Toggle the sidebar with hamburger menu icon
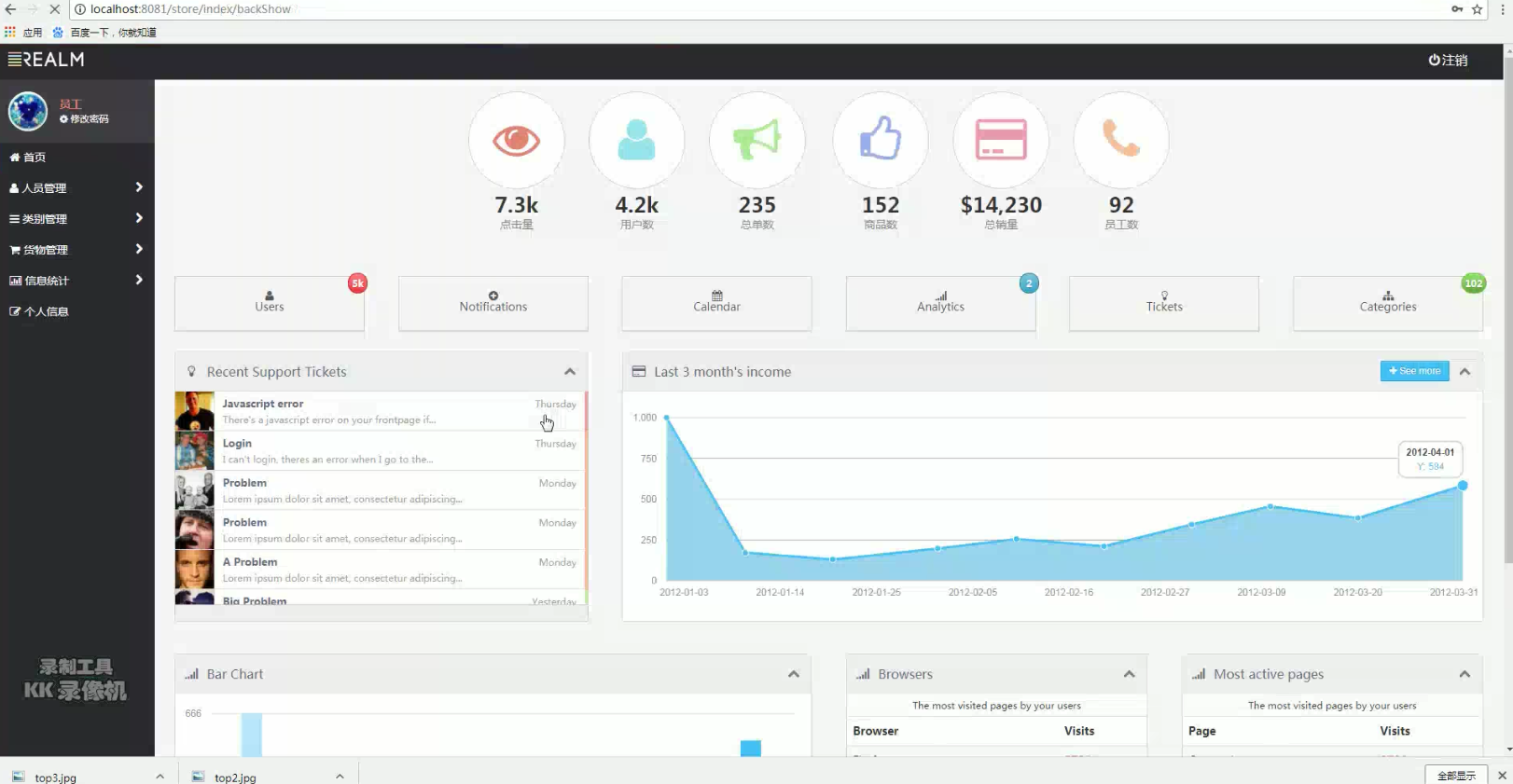 (14, 60)
